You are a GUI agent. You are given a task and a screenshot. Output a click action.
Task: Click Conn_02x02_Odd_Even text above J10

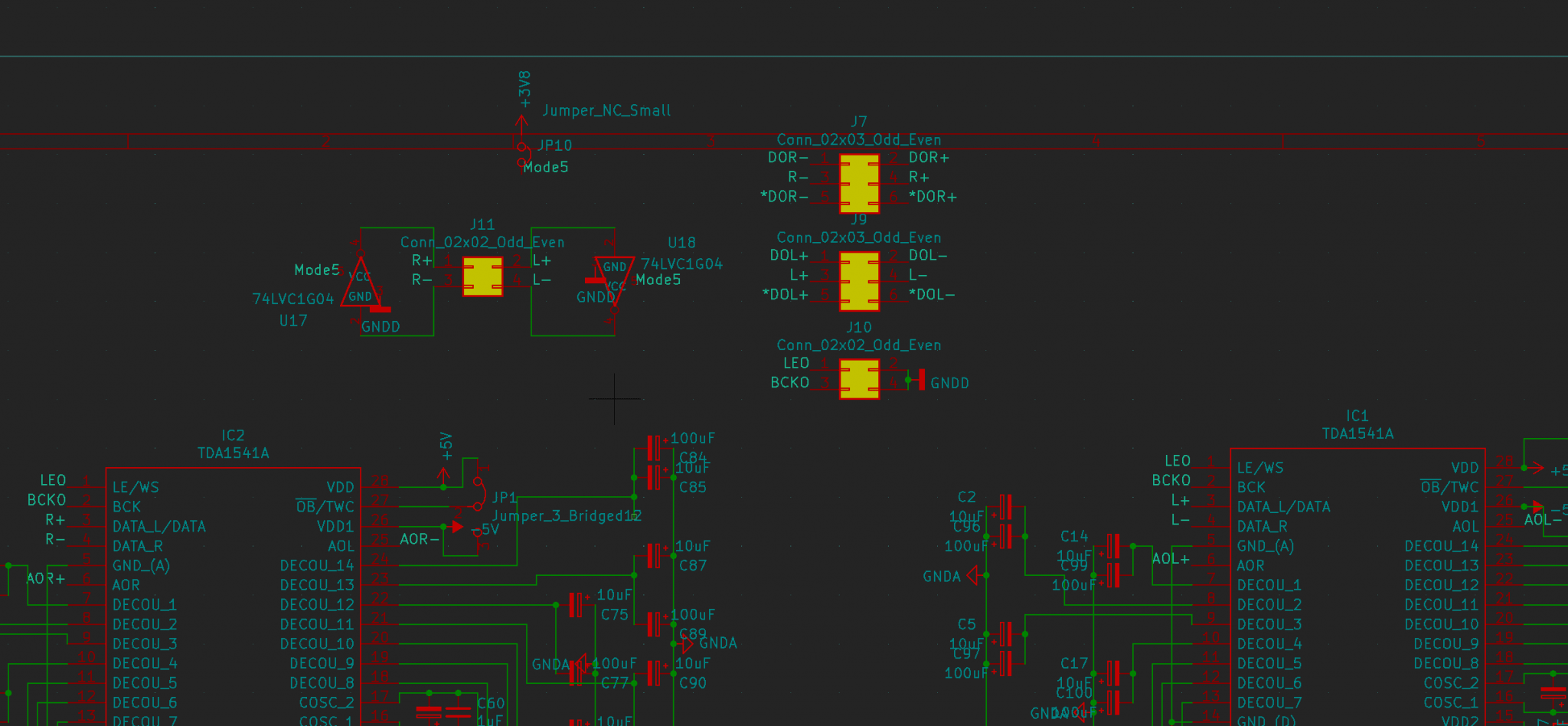(x=859, y=345)
